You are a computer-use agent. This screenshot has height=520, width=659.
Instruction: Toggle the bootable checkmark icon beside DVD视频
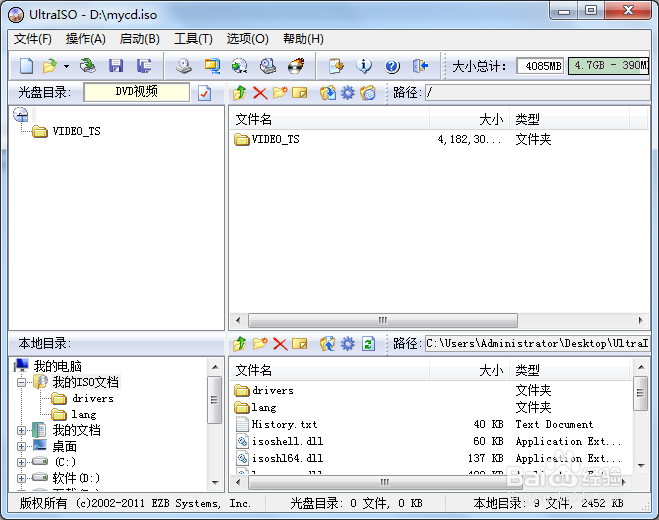click(205, 93)
